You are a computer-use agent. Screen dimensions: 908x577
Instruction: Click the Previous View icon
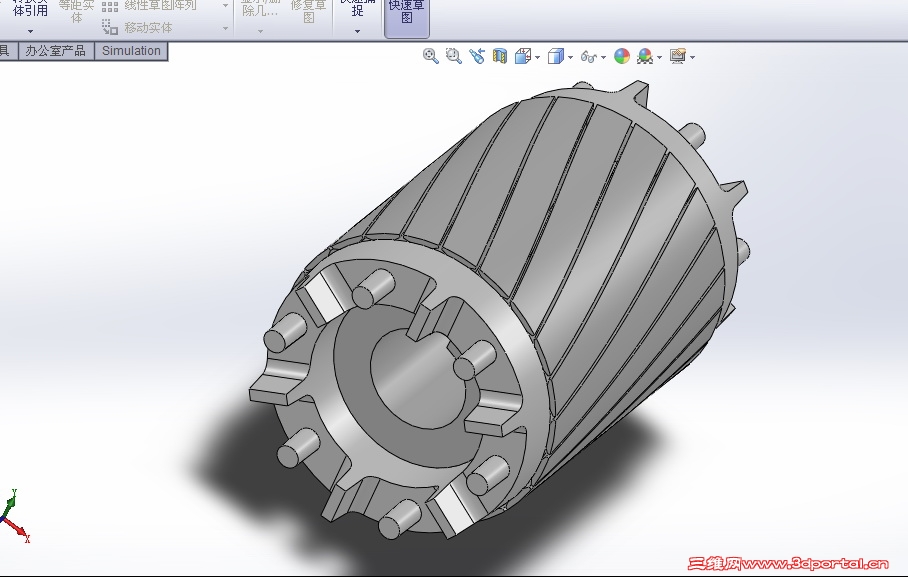pyautogui.click(x=477, y=56)
